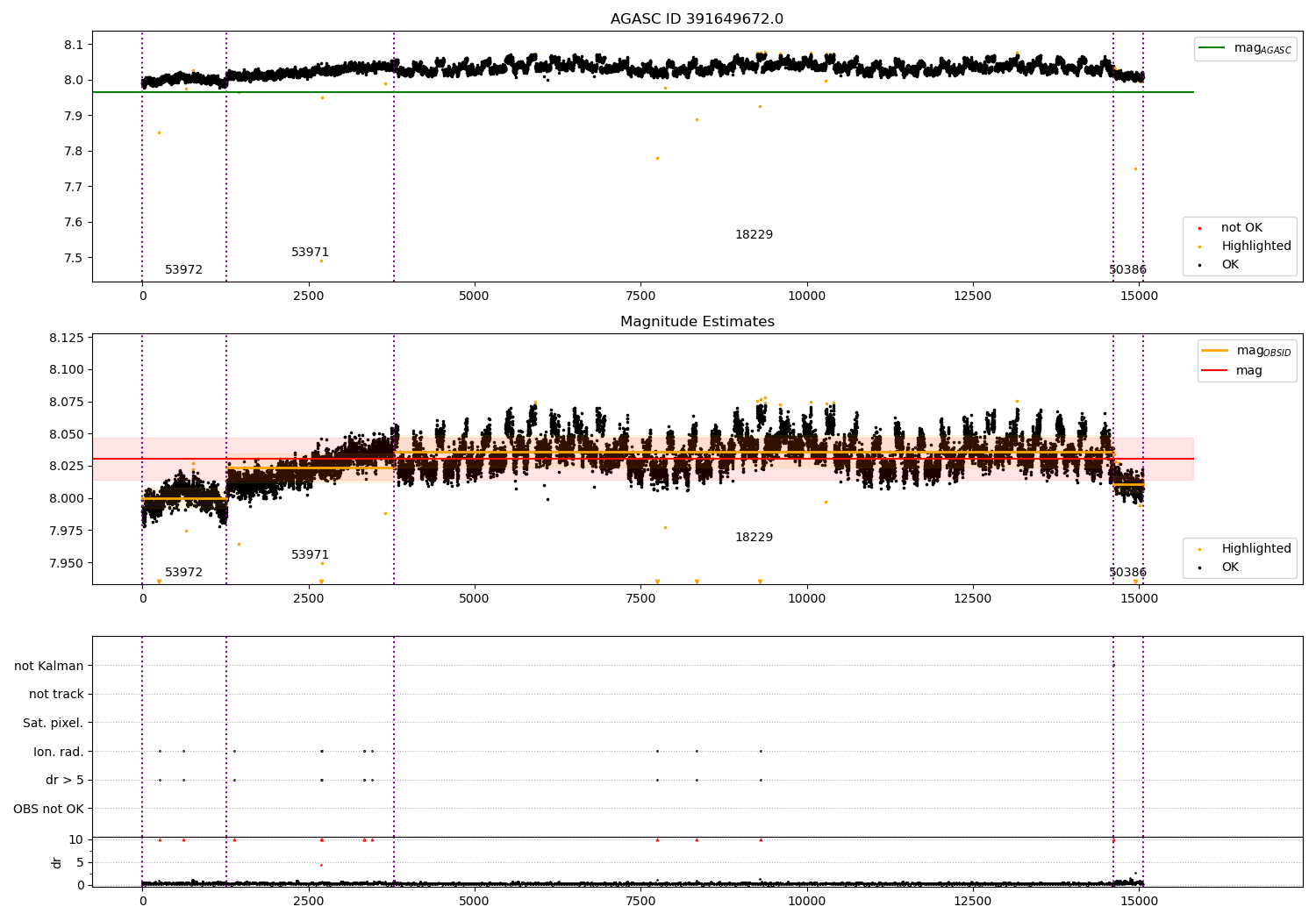Click the '7500' x-axis tick under the top plot
This screenshot has height=921, width=1316.
point(640,296)
